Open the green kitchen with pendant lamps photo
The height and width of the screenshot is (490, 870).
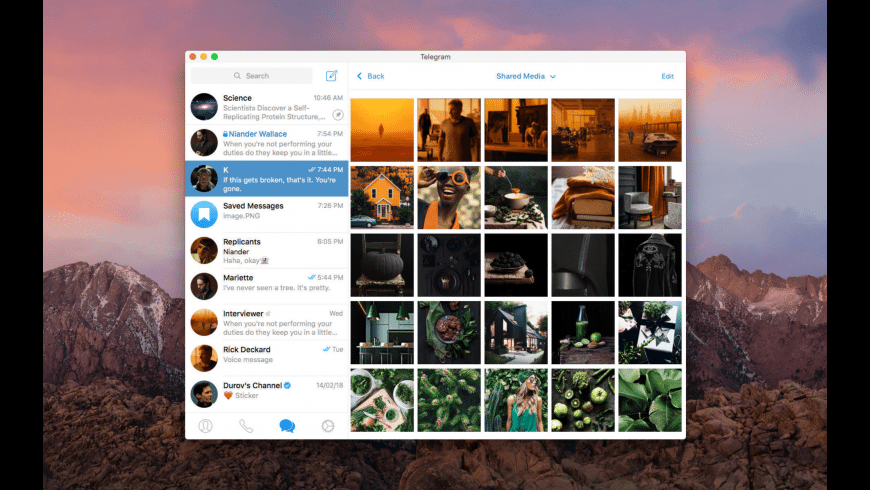(x=382, y=332)
